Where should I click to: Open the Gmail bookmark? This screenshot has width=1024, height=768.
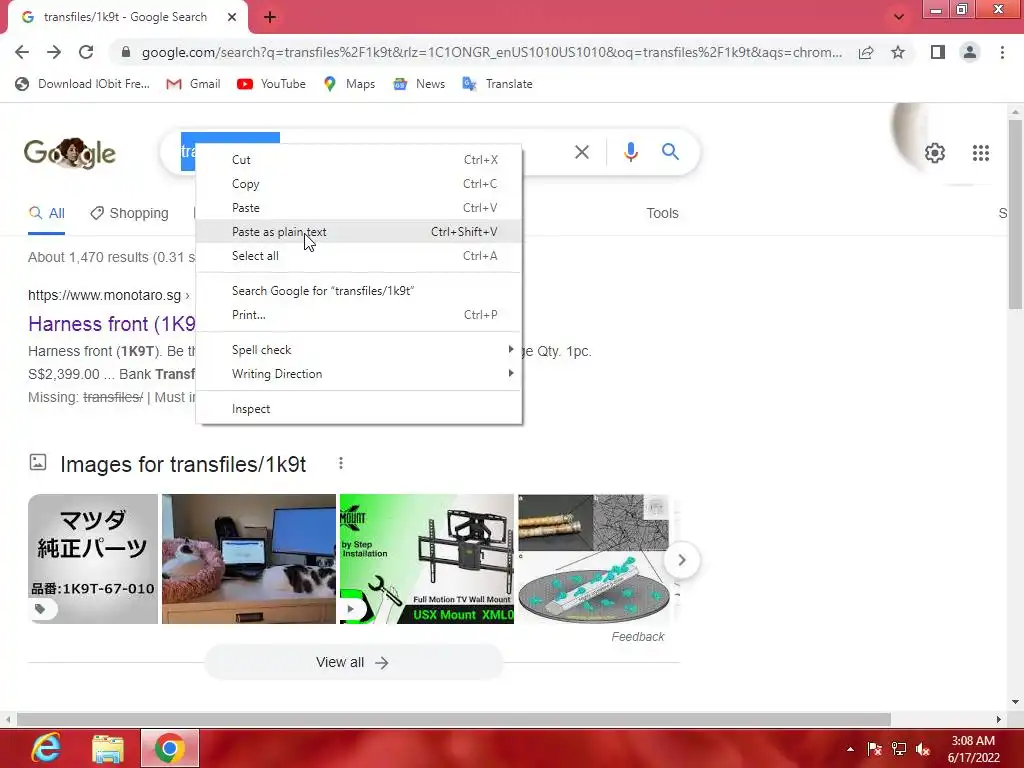point(193,84)
